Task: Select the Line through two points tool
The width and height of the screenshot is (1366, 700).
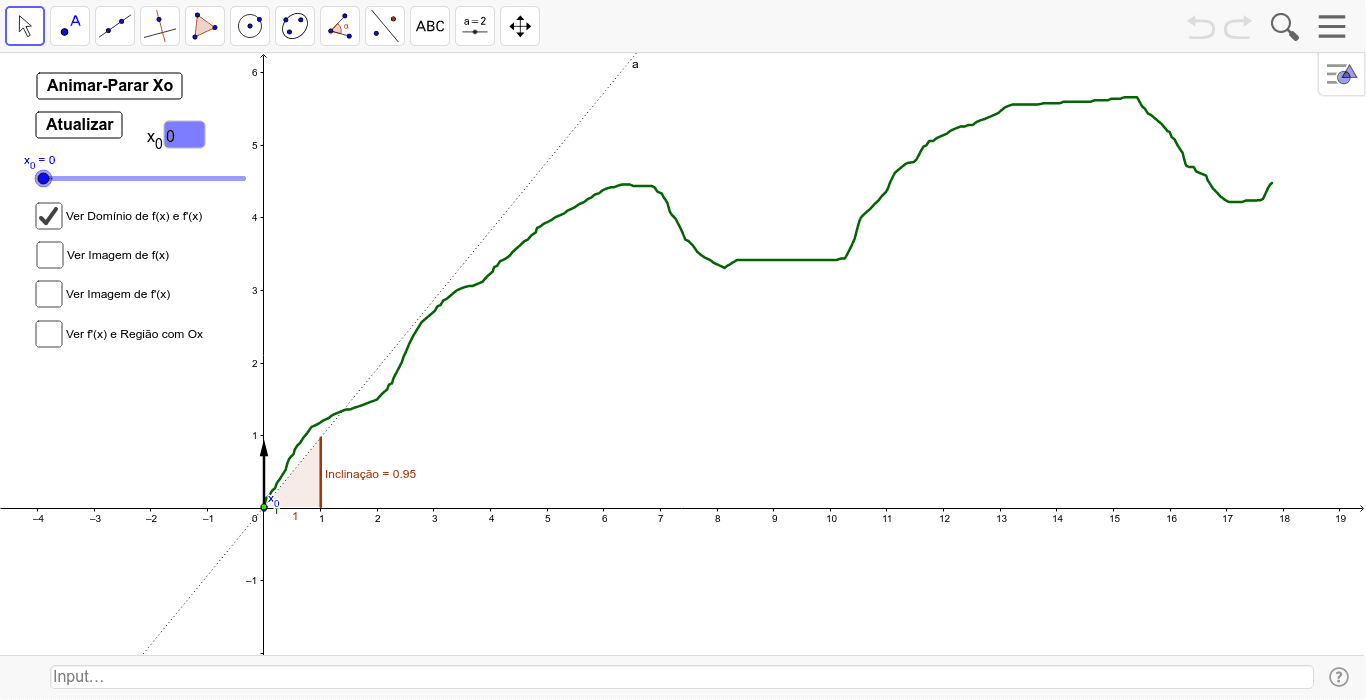Action: (115, 26)
